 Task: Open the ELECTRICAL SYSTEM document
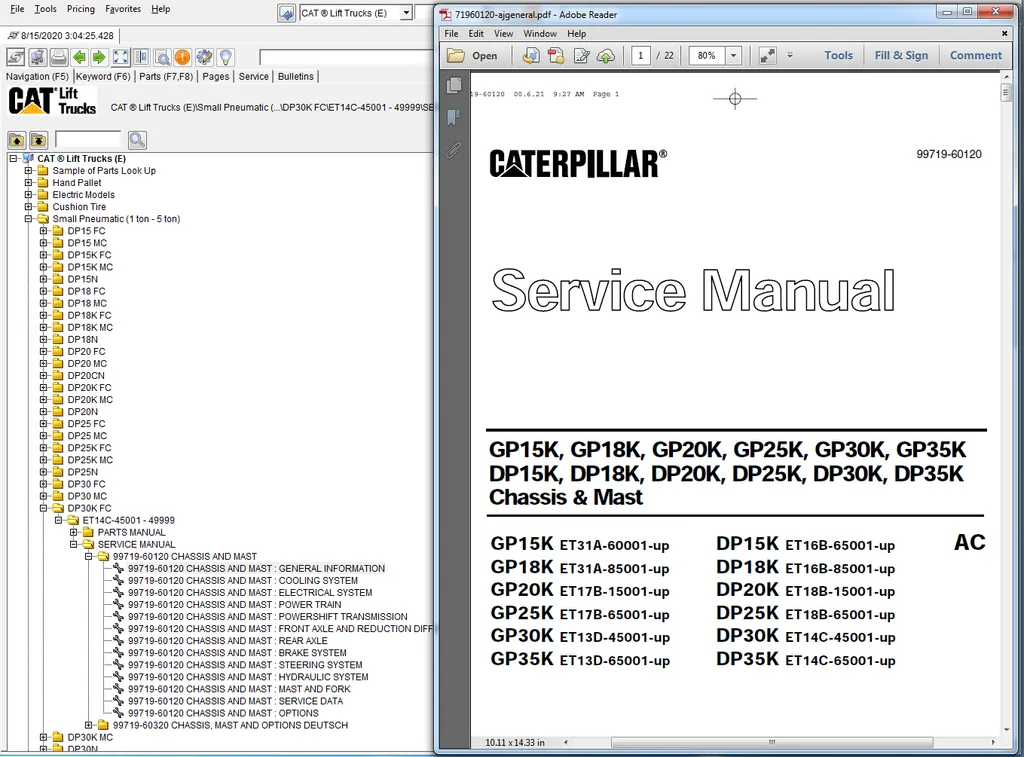tap(250, 592)
